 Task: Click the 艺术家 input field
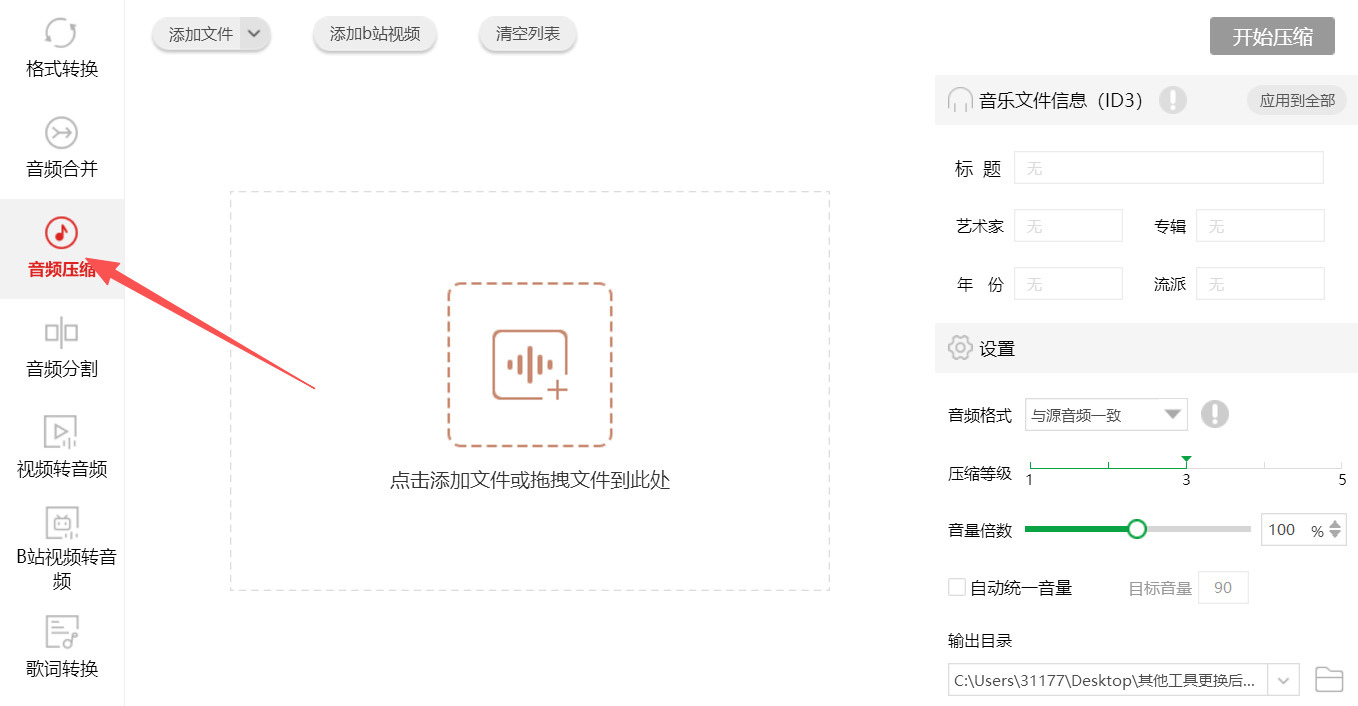pyautogui.click(x=1069, y=226)
